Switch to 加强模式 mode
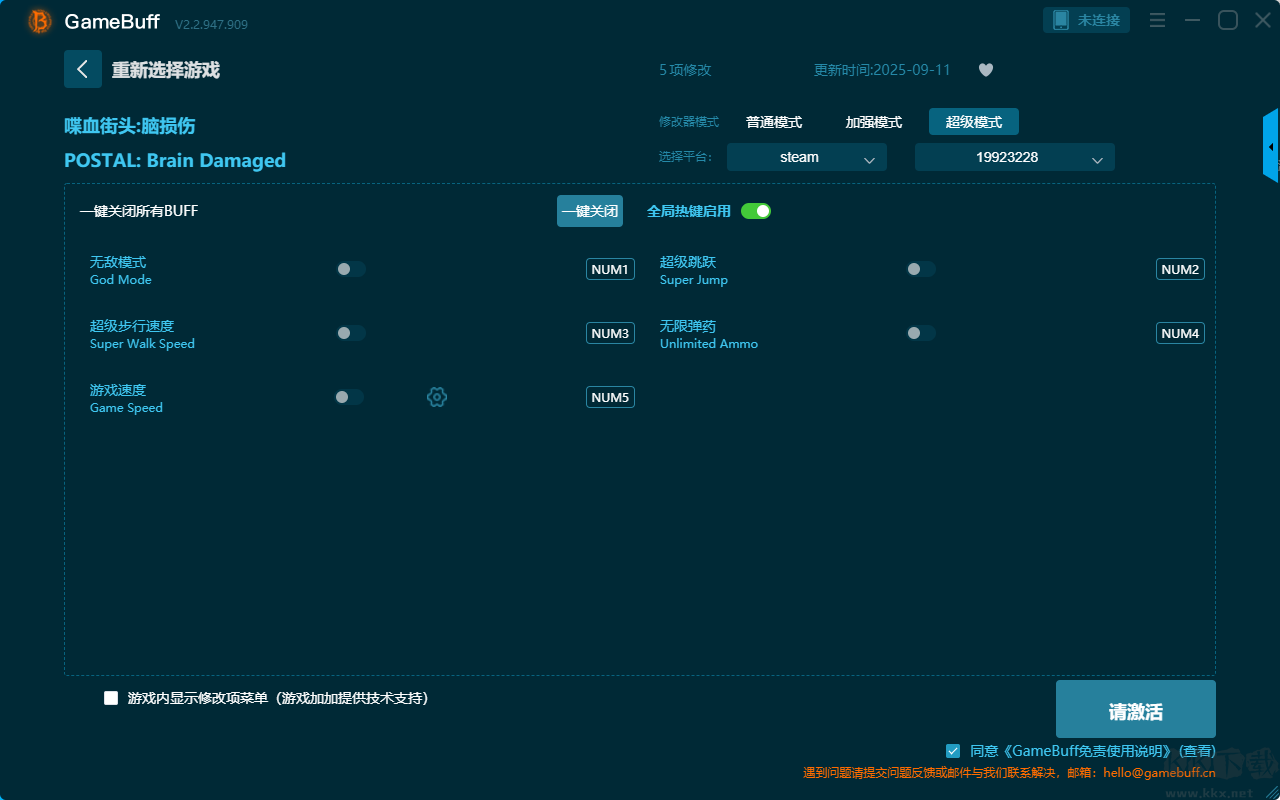Viewport: 1280px width, 800px height. (873, 122)
